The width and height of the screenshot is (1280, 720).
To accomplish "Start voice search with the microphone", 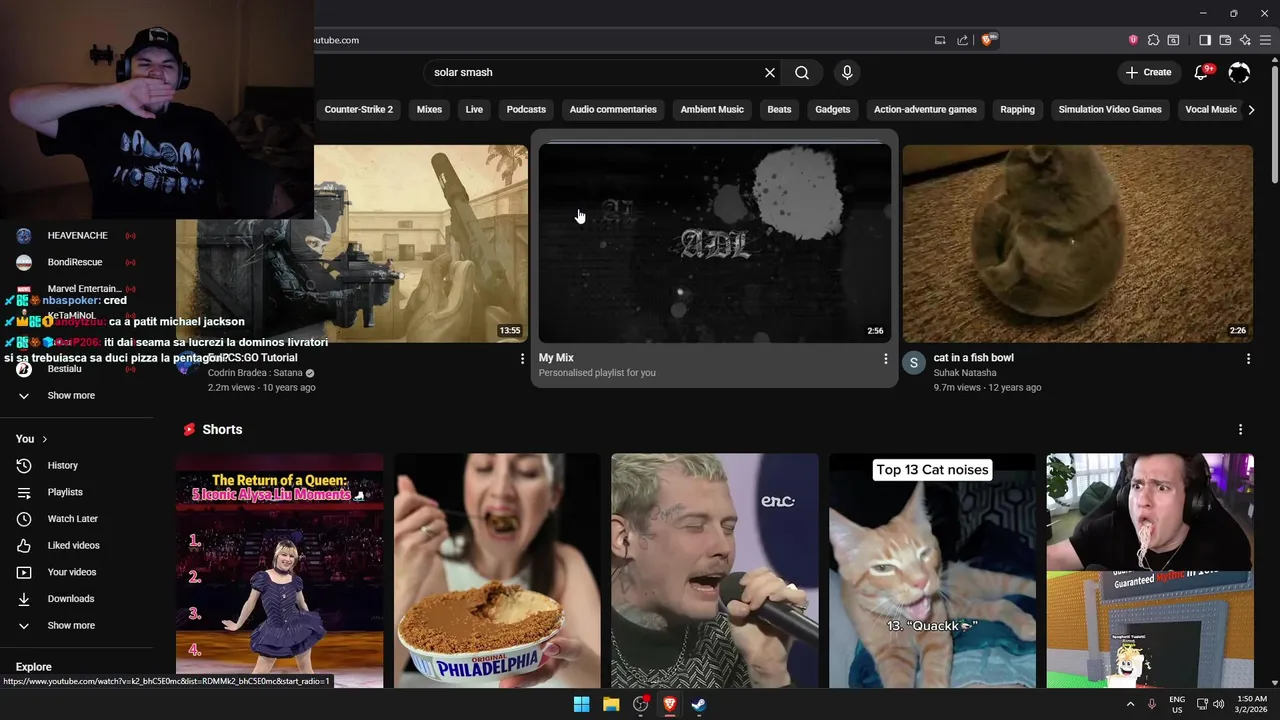I will [847, 72].
